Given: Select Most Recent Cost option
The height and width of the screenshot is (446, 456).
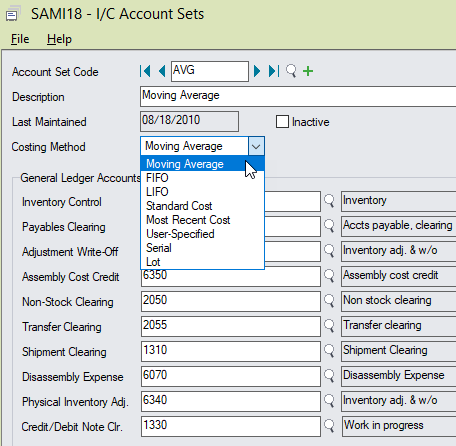Looking at the screenshot, I should click(202, 220).
